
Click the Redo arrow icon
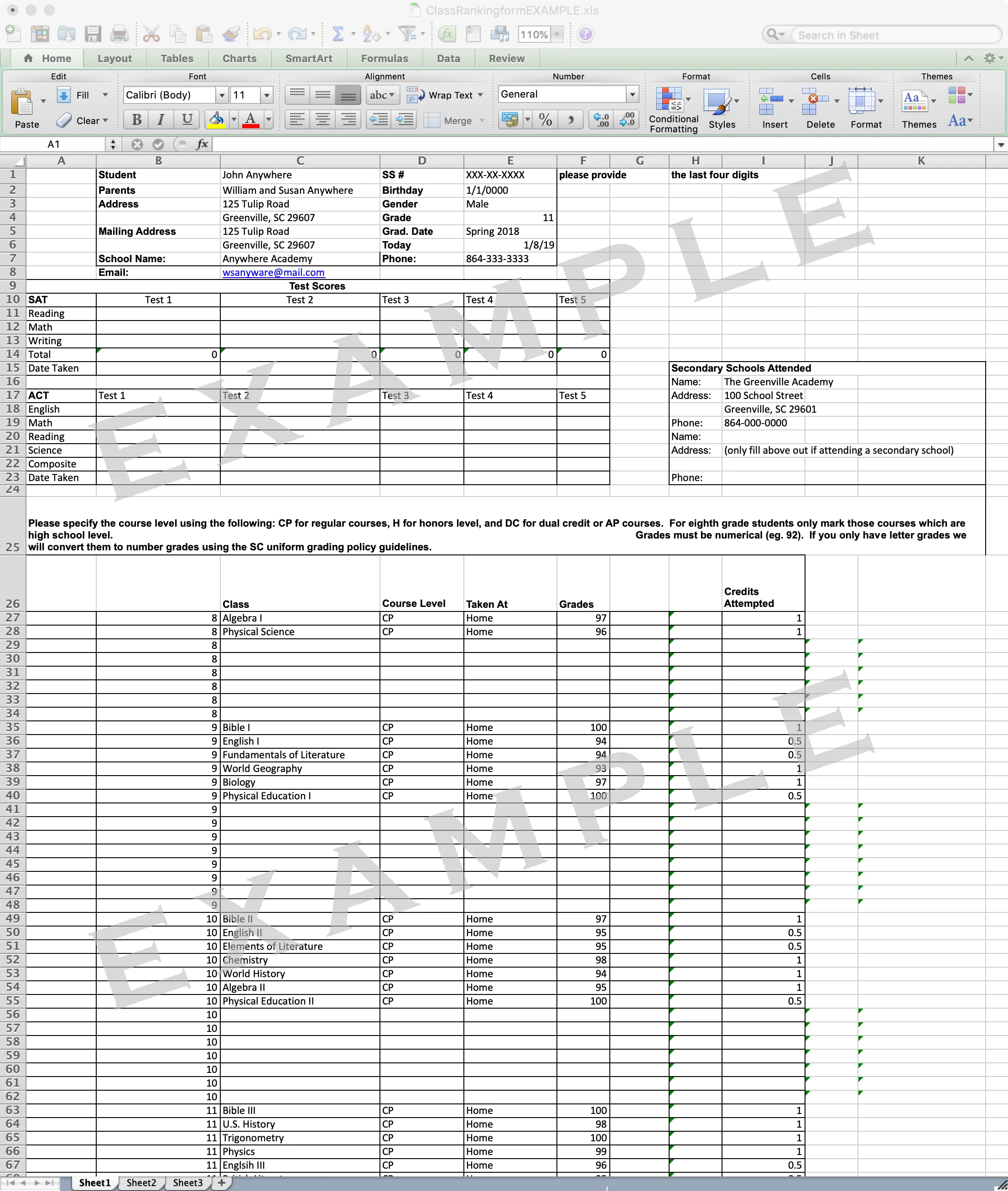point(297,34)
